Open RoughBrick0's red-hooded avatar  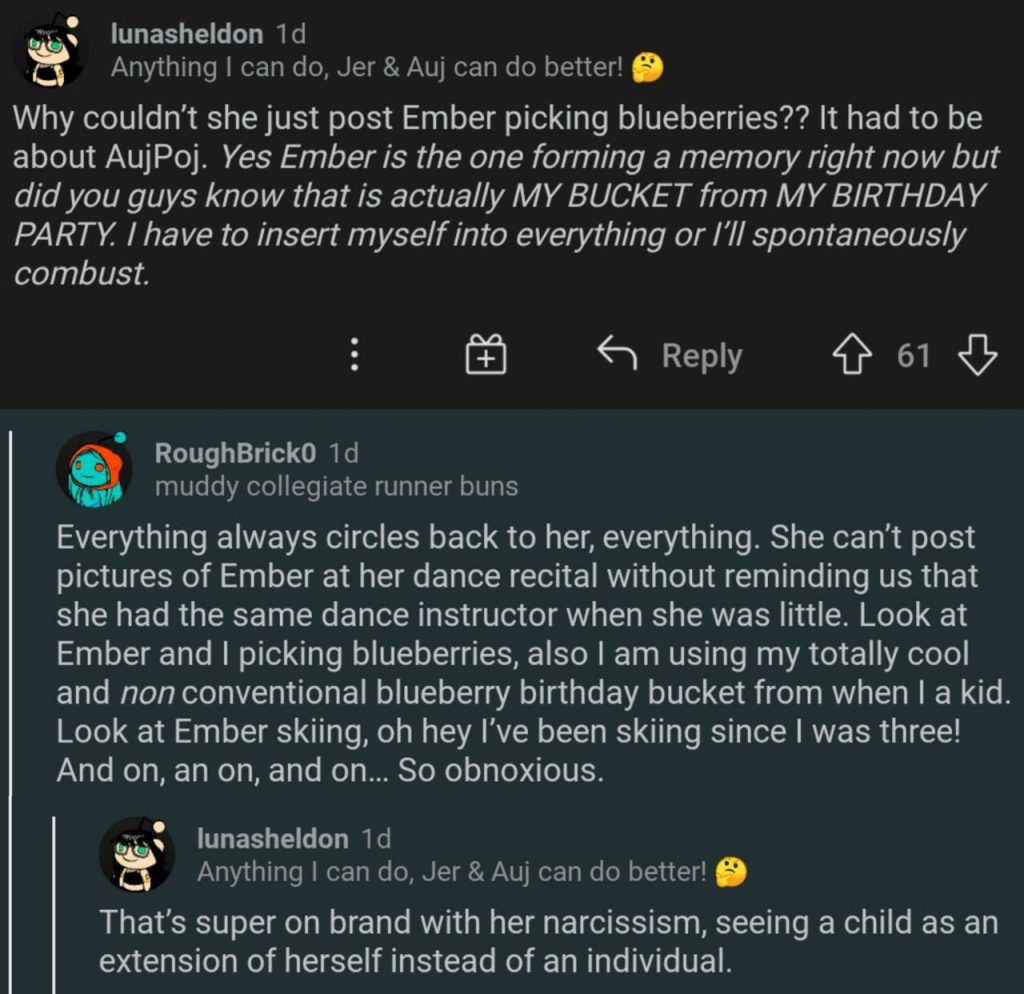pyautogui.click(x=95, y=469)
